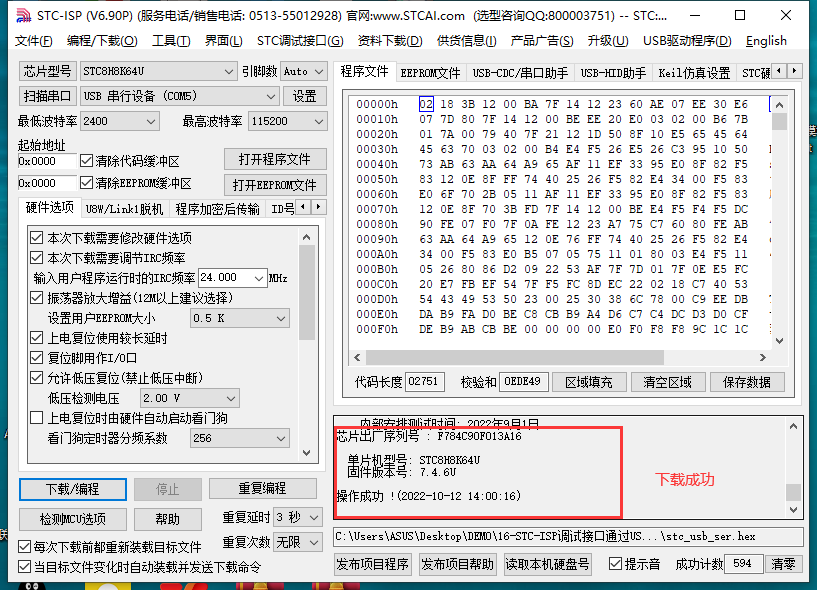
Task: Toggle 清除EEPROM缓冲区 checkbox
Action: [x=86, y=183]
